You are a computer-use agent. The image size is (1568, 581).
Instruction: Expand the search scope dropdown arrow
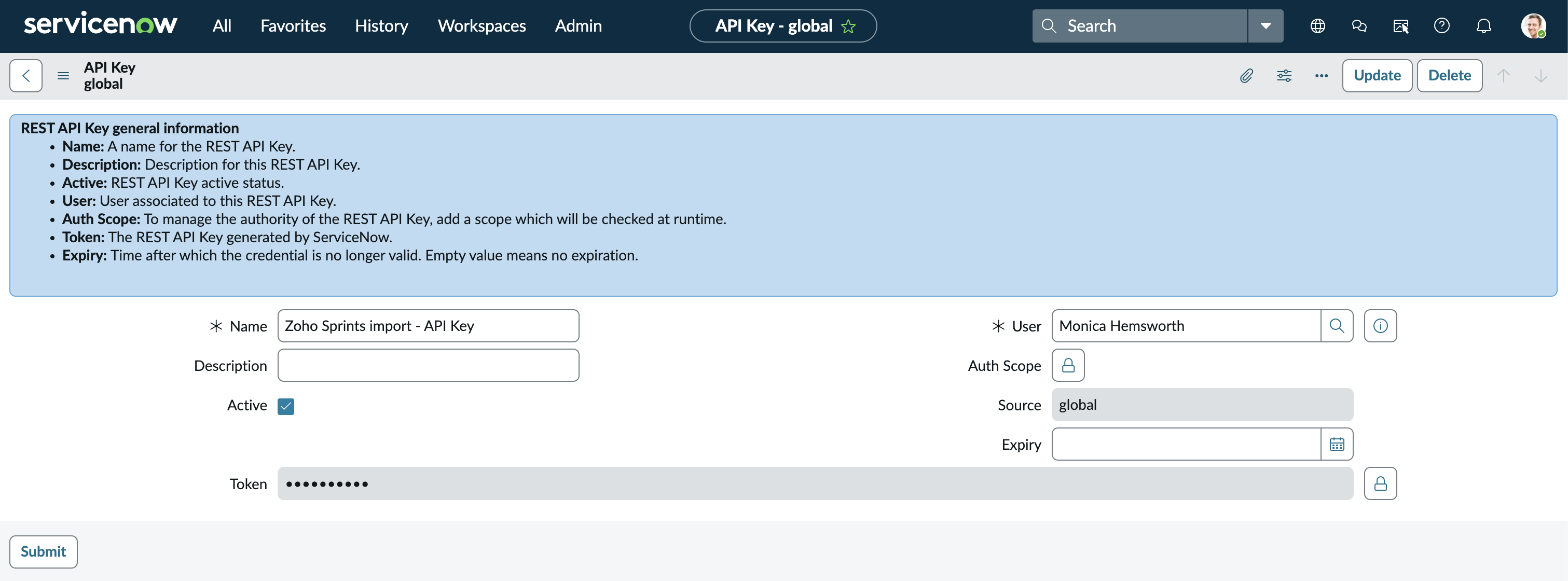pos(1266,25)
